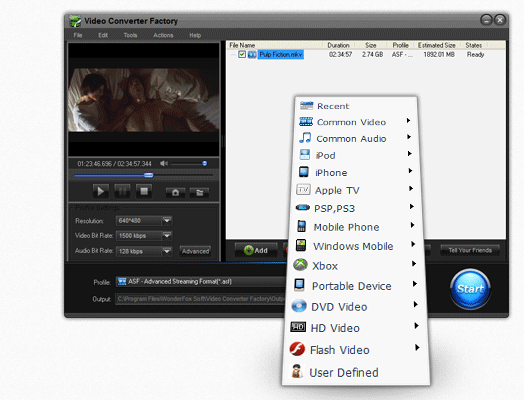
Task: Click the DVD disc icon
Action: (x=298, y=306)
